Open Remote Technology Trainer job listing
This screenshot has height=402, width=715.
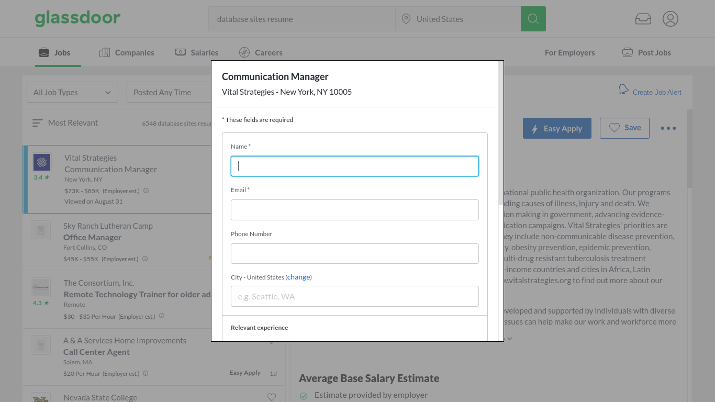[137, 294]
